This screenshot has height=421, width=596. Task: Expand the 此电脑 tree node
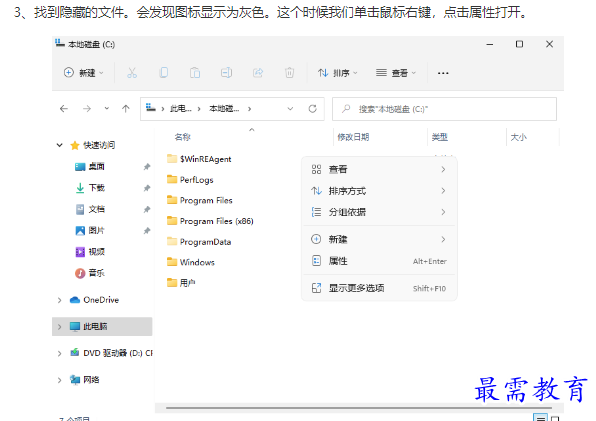click(x=60, y=327)
